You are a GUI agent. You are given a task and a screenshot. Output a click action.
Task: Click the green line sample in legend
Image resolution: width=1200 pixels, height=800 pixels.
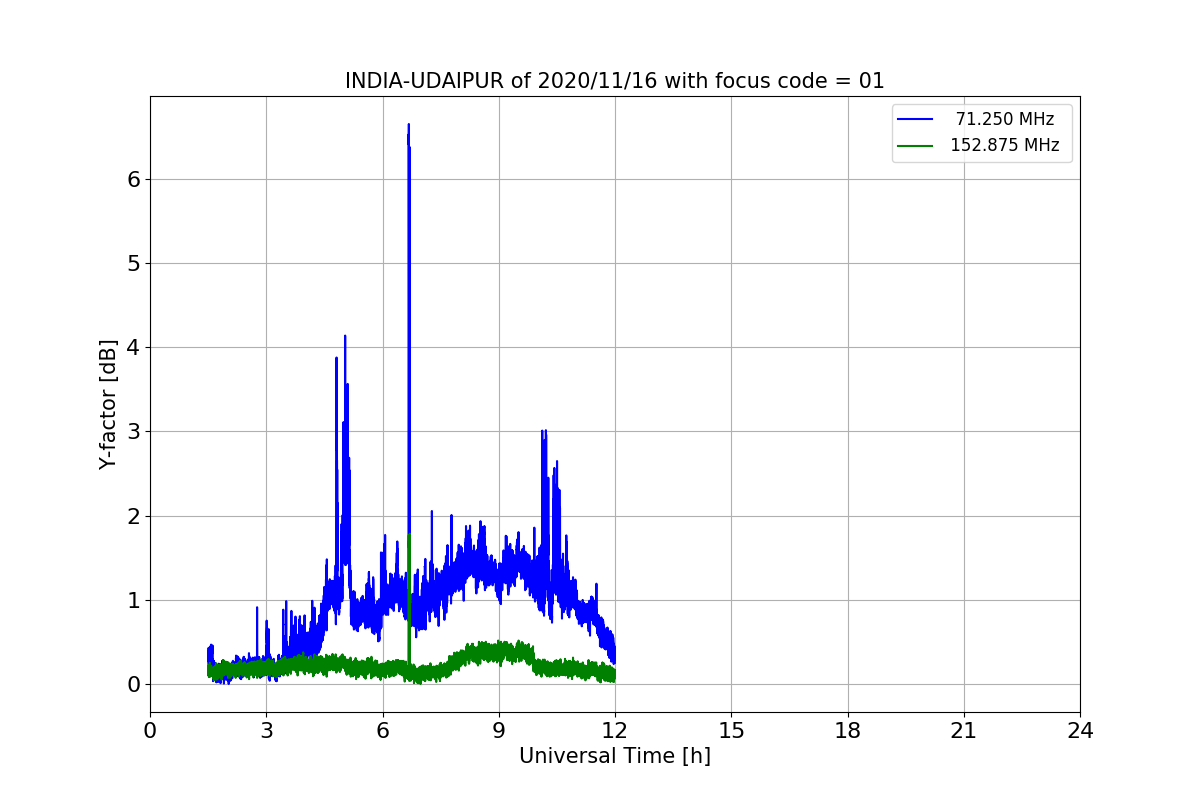pos(915,146)
